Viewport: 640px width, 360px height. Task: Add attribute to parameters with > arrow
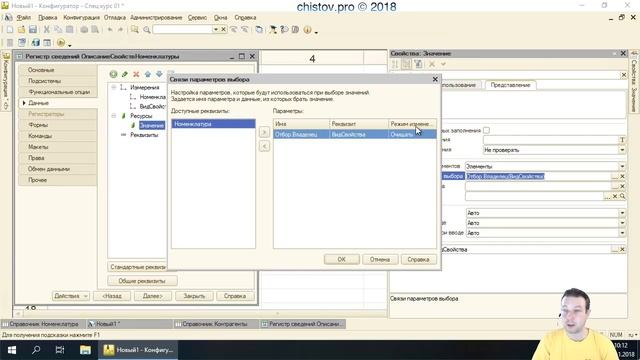click(264, 132)
